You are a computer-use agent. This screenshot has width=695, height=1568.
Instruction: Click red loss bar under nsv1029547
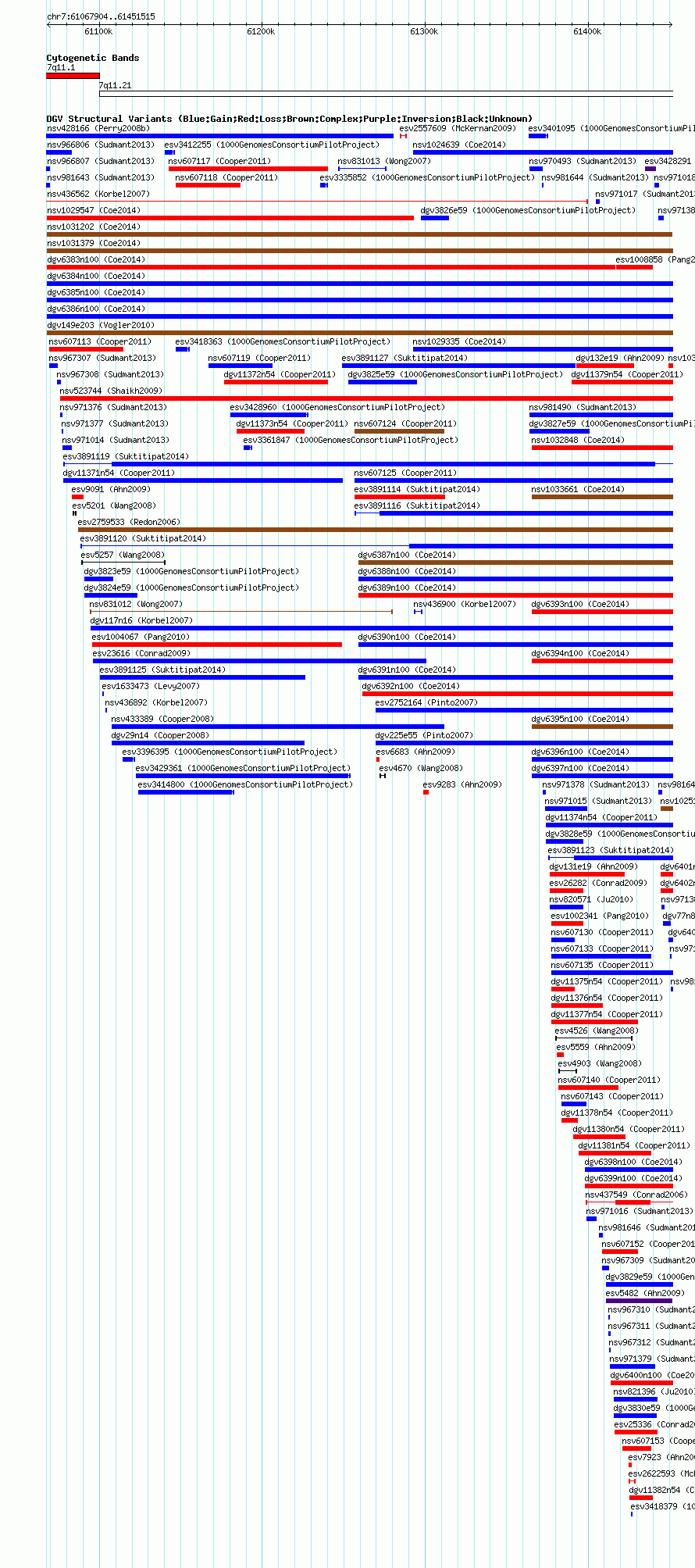tap(230, 218)
